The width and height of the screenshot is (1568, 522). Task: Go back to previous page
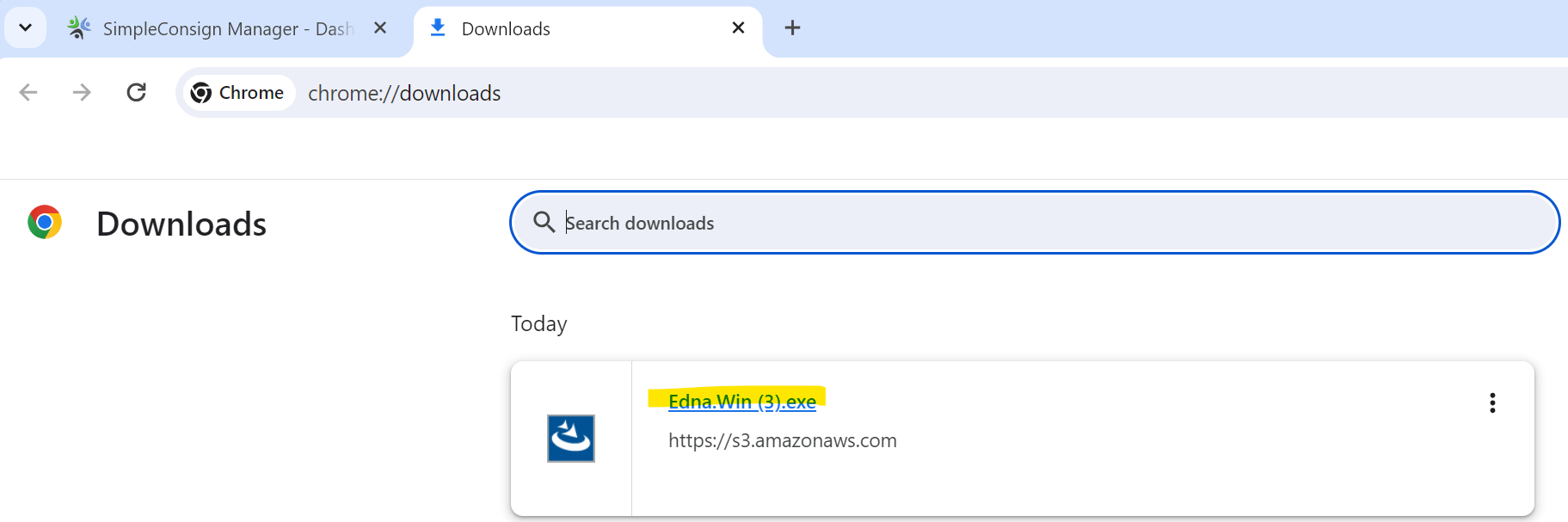pos(28,93)
